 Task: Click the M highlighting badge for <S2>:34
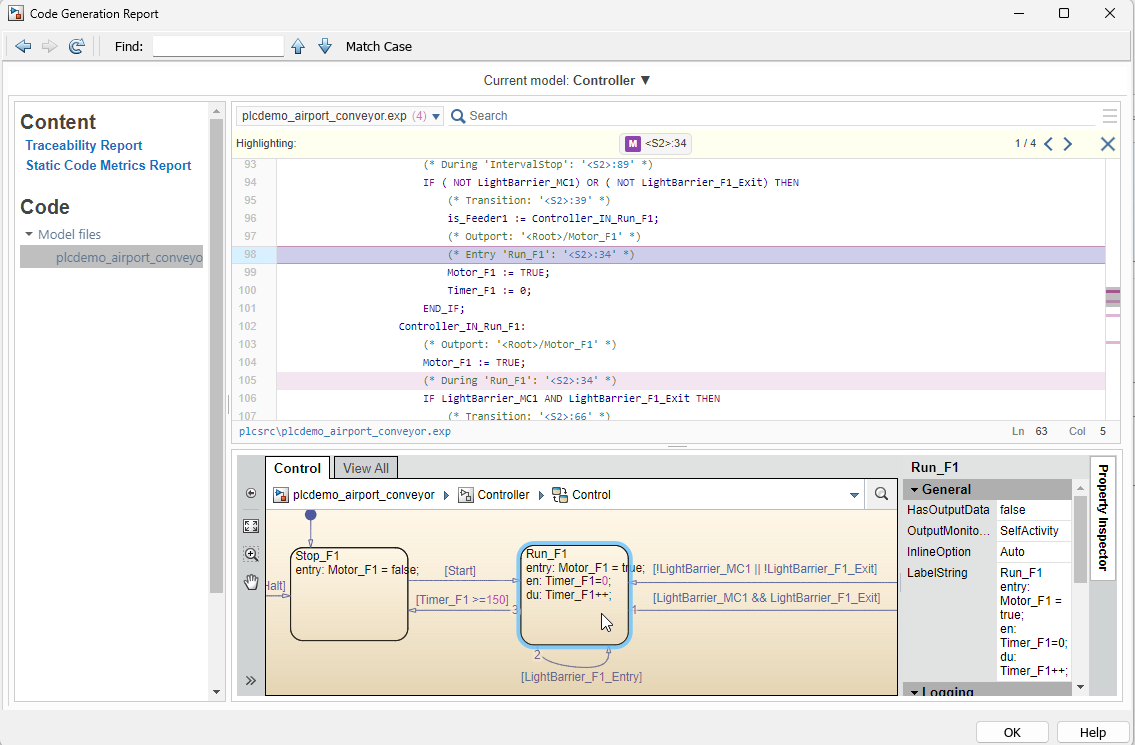[x=632, y=143]
